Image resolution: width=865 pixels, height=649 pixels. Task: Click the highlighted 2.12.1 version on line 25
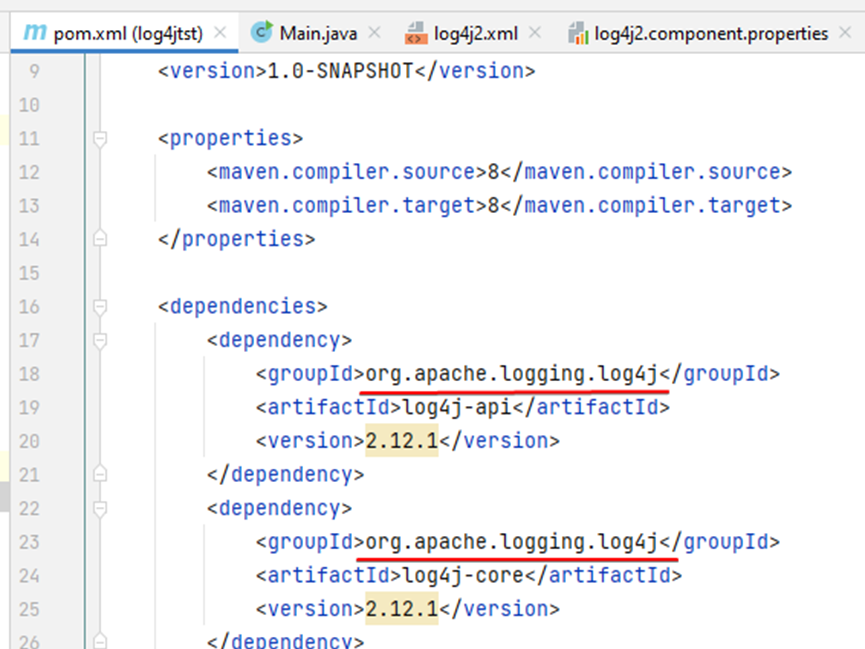tap(402, 609)
